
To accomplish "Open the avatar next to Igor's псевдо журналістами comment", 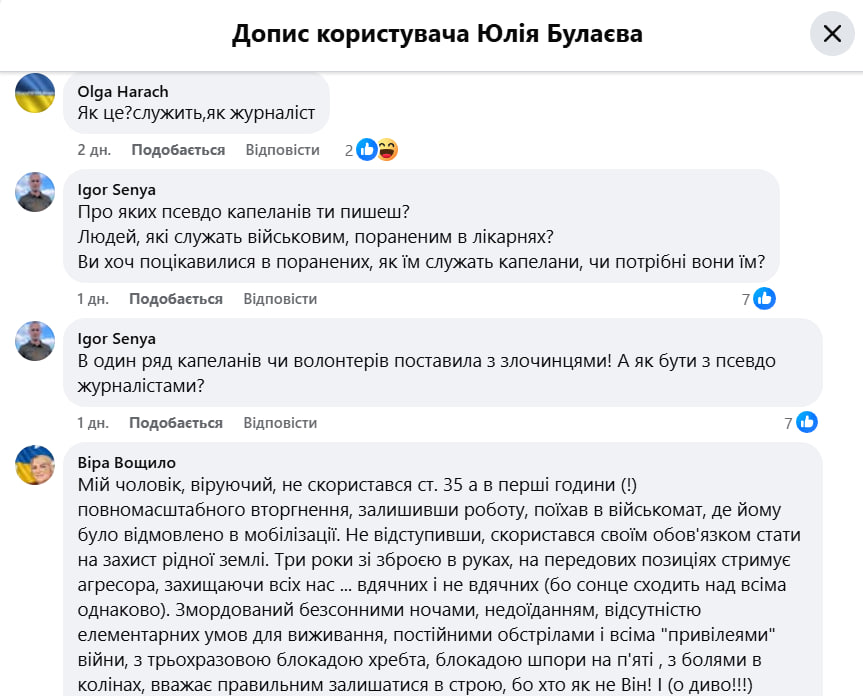I will [x=35, y=340].
